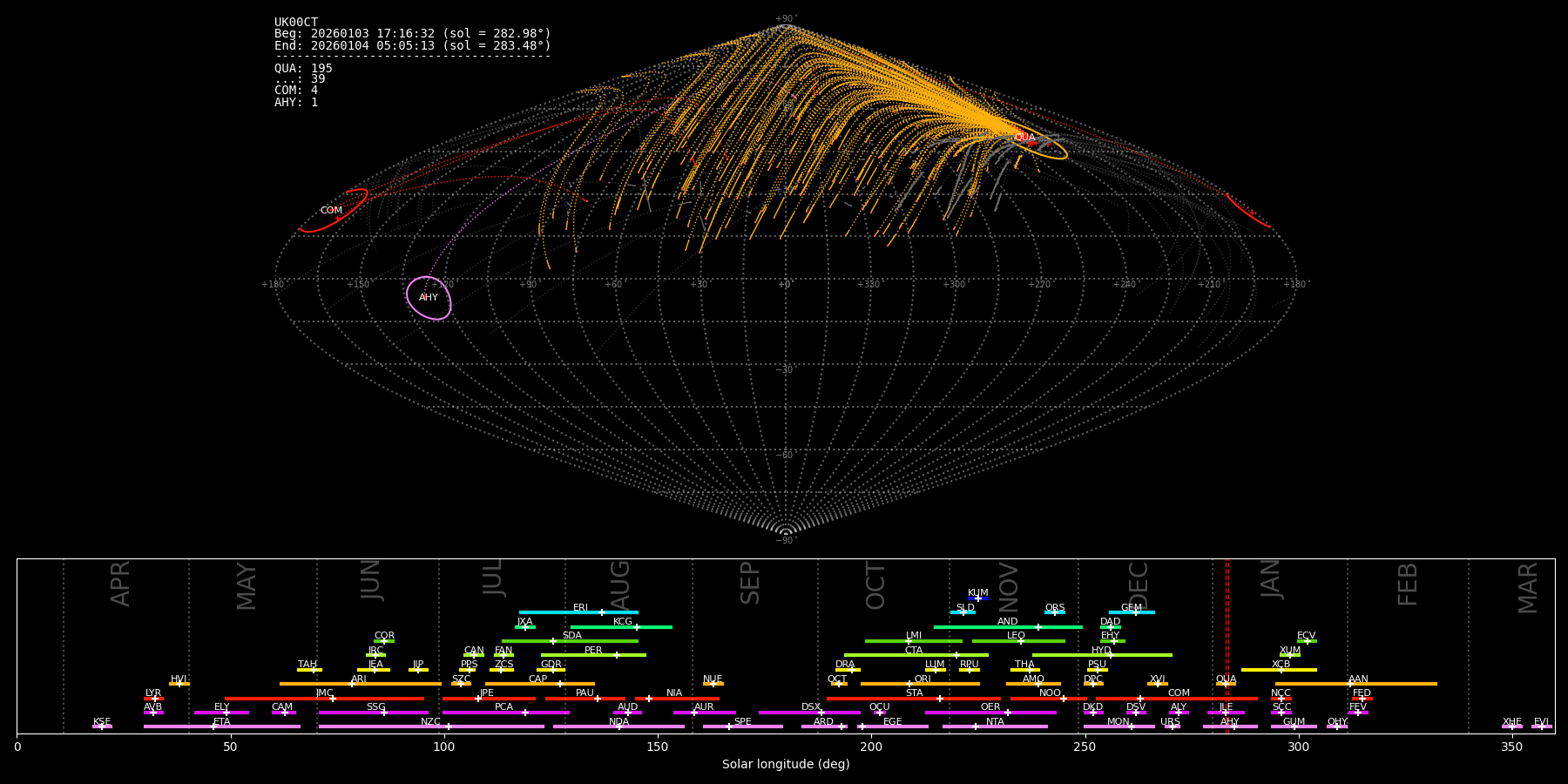Click the 'QUA: 195' count in the legend
This screenshot has width=1568, height=784.
tap(303, 69)
